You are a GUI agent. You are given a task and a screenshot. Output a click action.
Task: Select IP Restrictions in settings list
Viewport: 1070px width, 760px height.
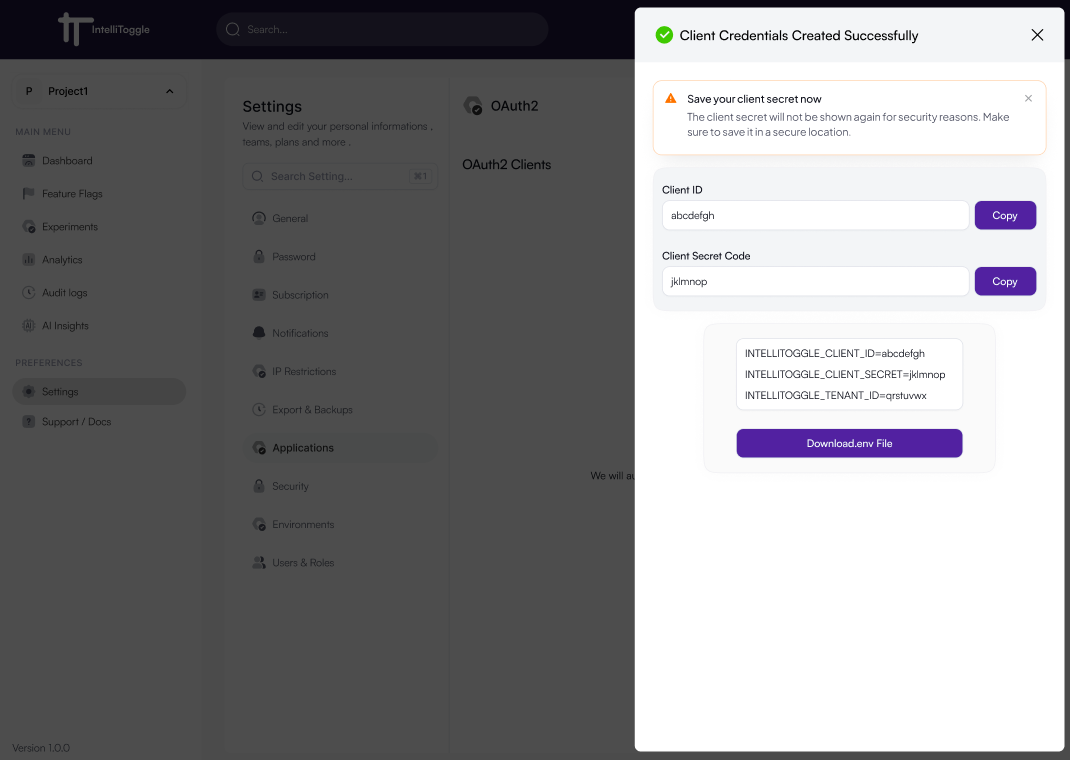pyautogui.click(x=304, y=371)
